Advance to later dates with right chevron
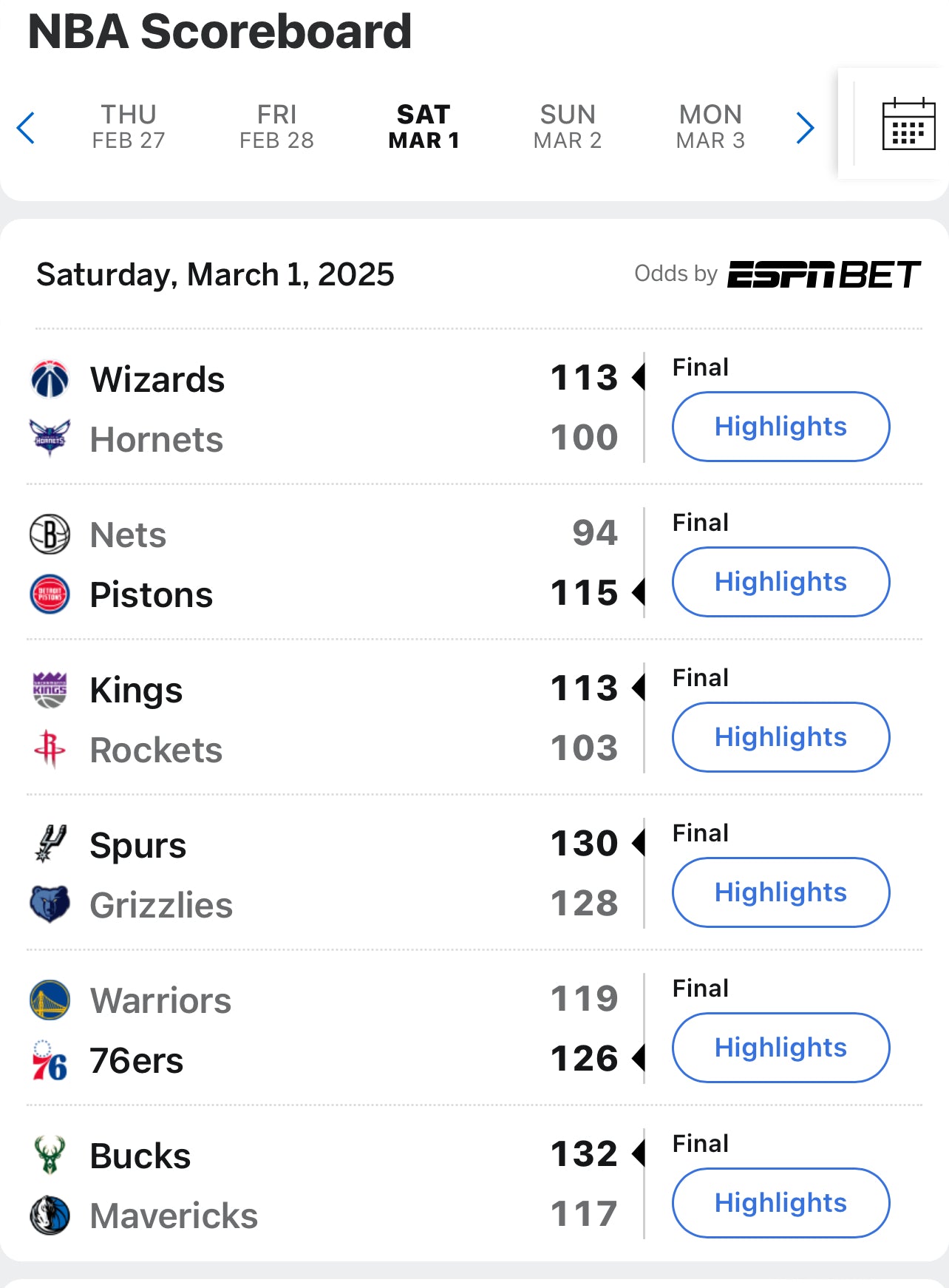Screen dimensions: 949x1288 tap(805, 128)
